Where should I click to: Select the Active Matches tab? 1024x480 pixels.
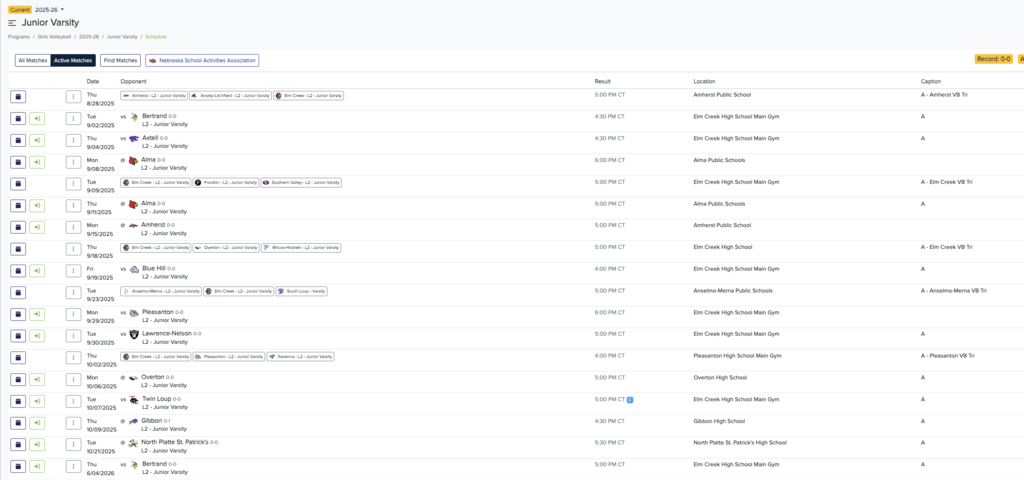click(73, 60)
